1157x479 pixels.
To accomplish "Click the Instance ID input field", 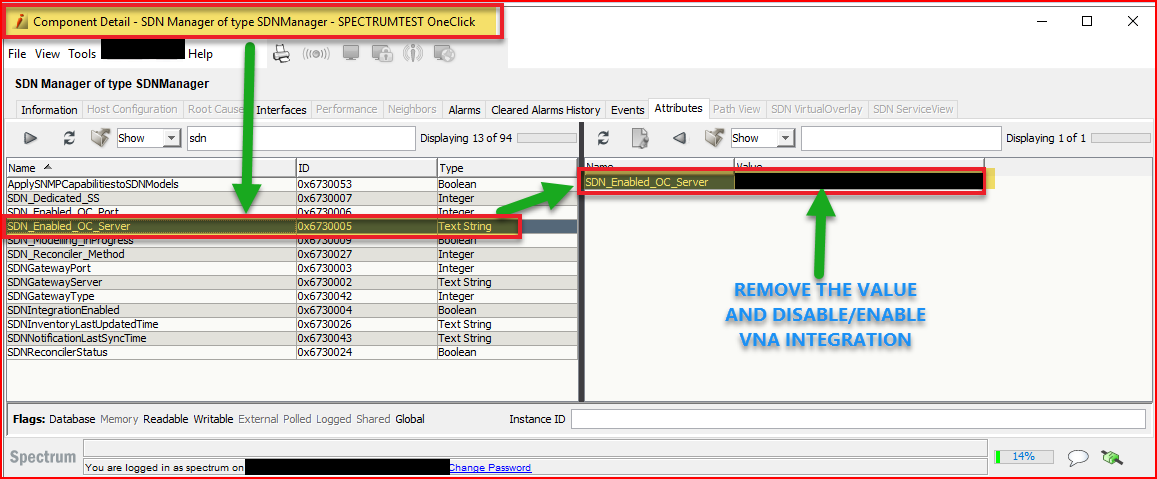I will point(860,419).
